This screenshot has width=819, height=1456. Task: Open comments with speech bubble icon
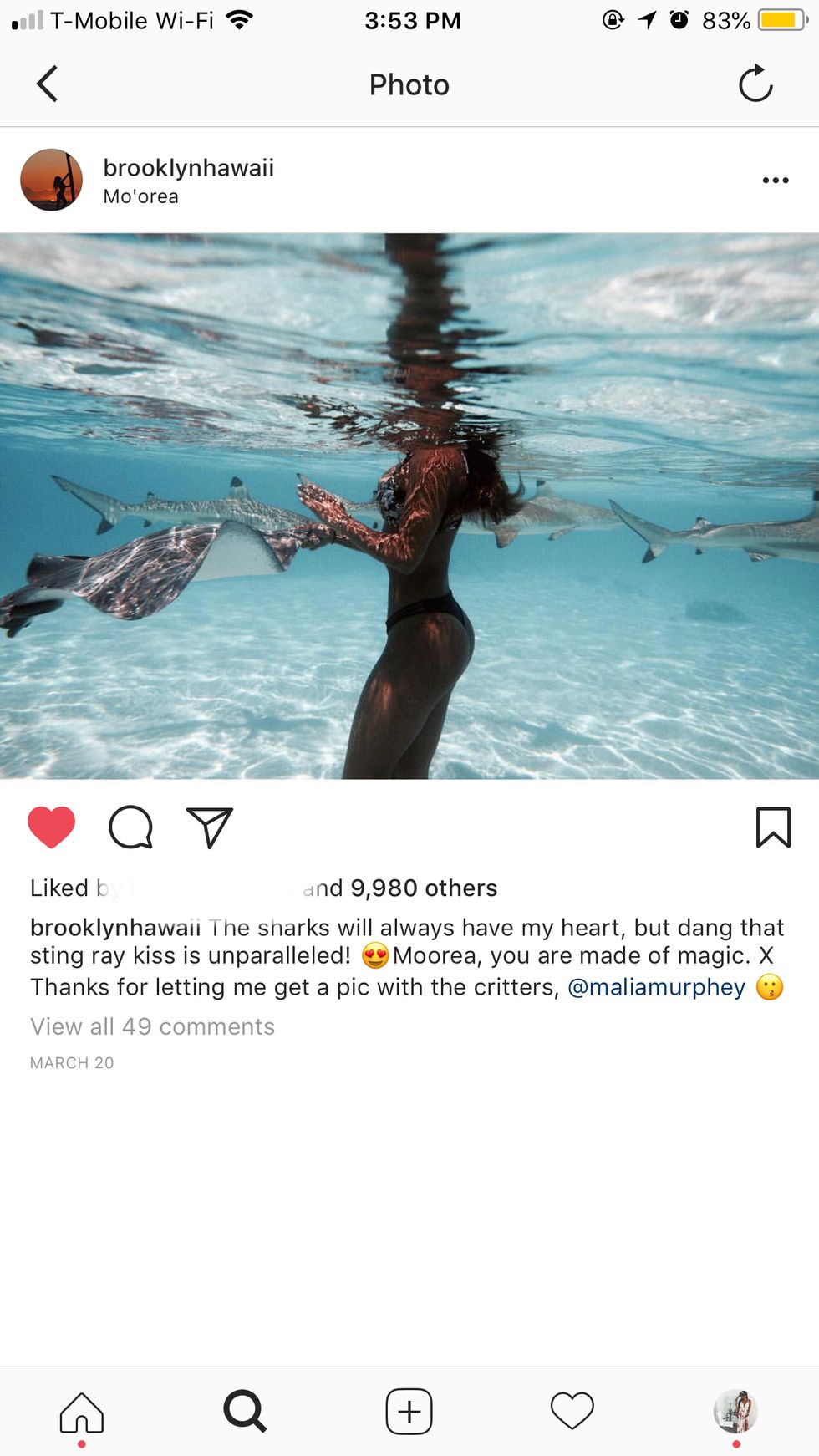click(131, 827)
